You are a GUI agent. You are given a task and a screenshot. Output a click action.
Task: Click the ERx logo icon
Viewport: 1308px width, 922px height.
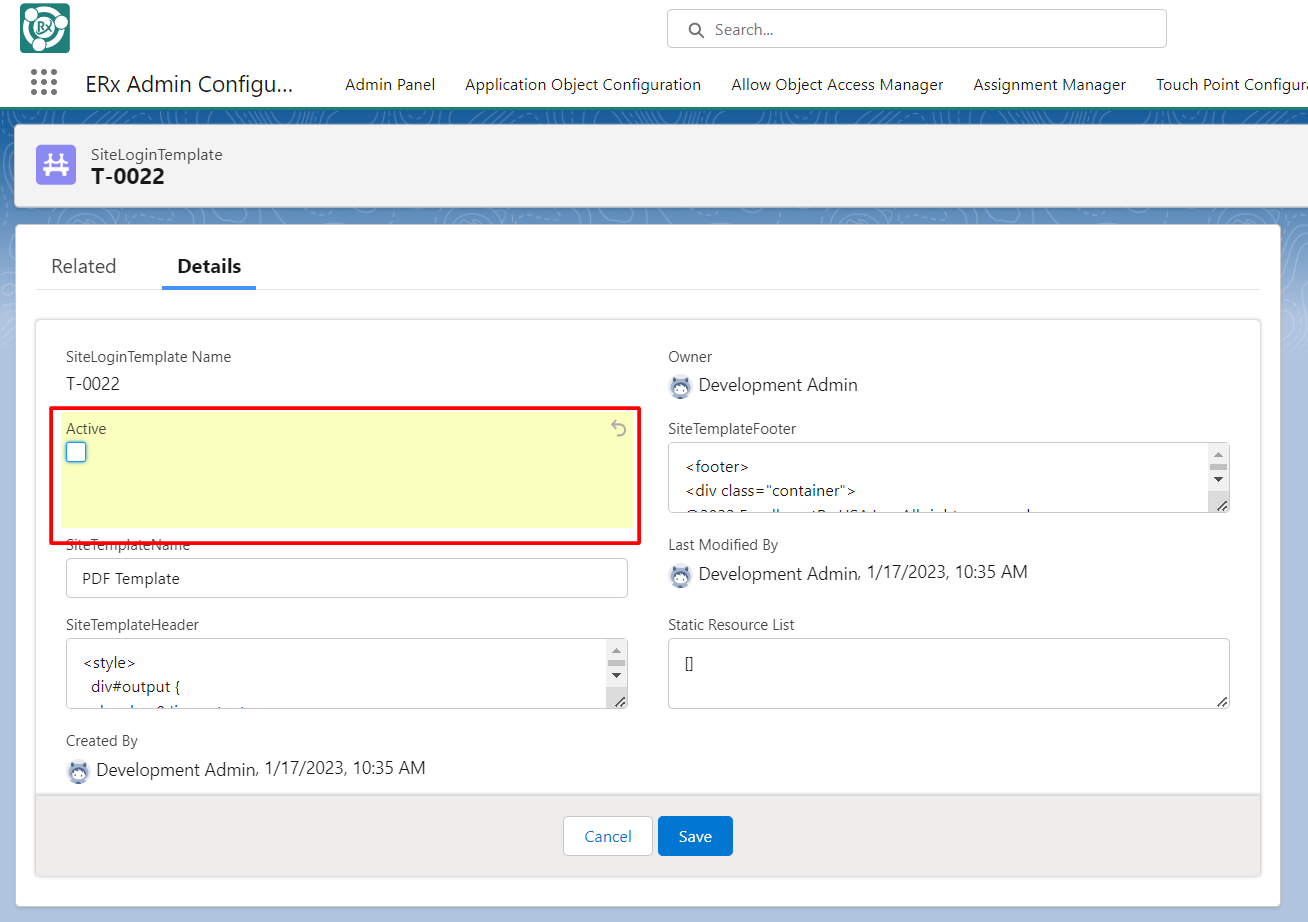point(45,28)
